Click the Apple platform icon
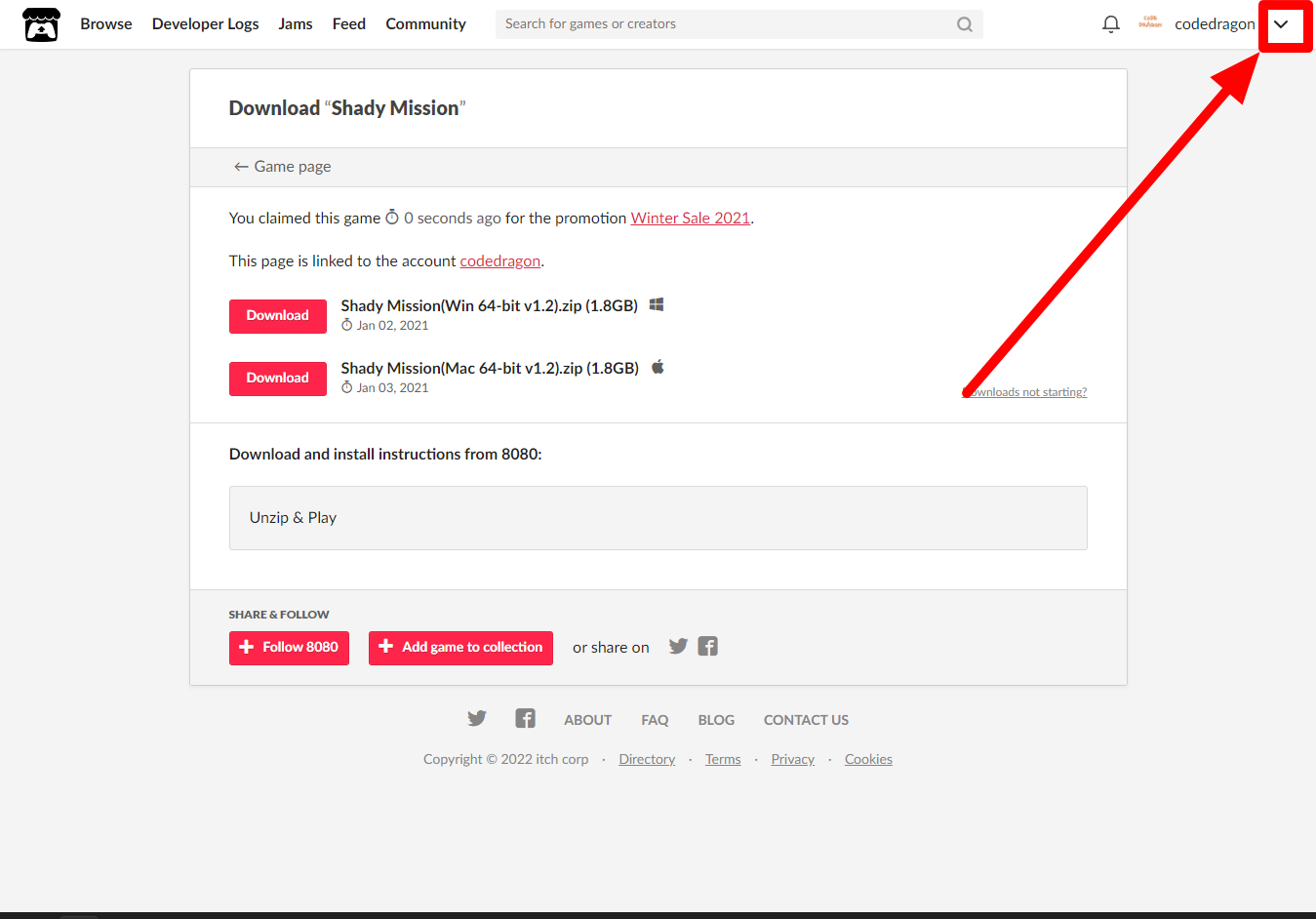This screenshot has height=919, width=1316. 658,367
